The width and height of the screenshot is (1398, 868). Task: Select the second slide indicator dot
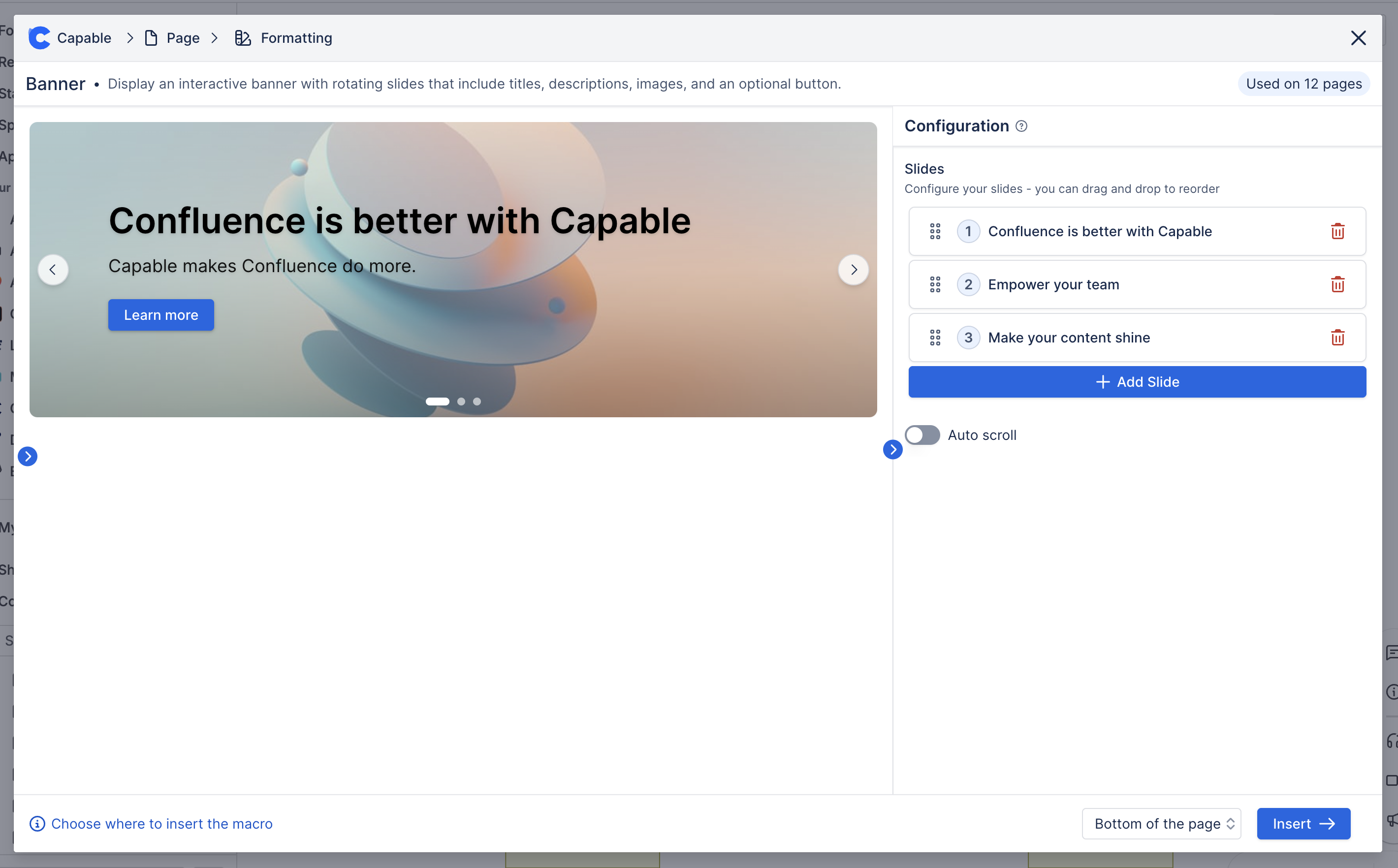click(461, 402)
